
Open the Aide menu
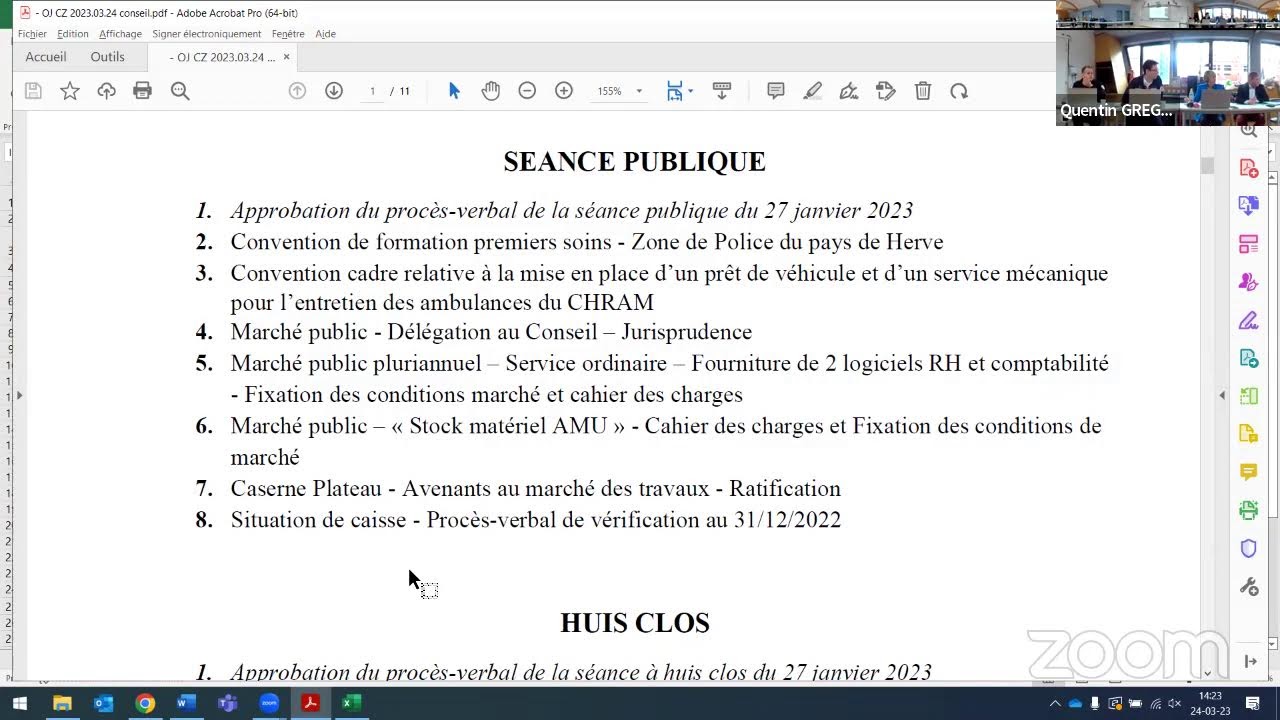pyautogui.click(x=325, y=34)
